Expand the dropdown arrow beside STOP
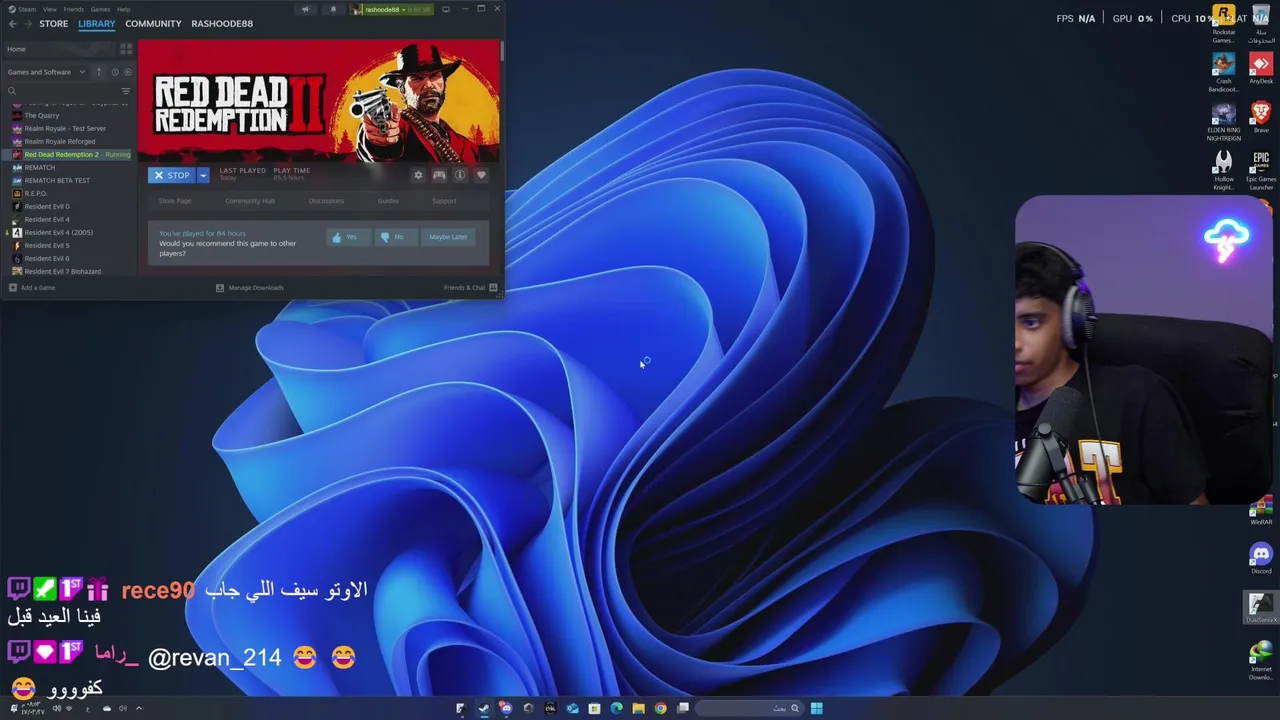This screenshot has width=1280, height=720. click(203, 175)
